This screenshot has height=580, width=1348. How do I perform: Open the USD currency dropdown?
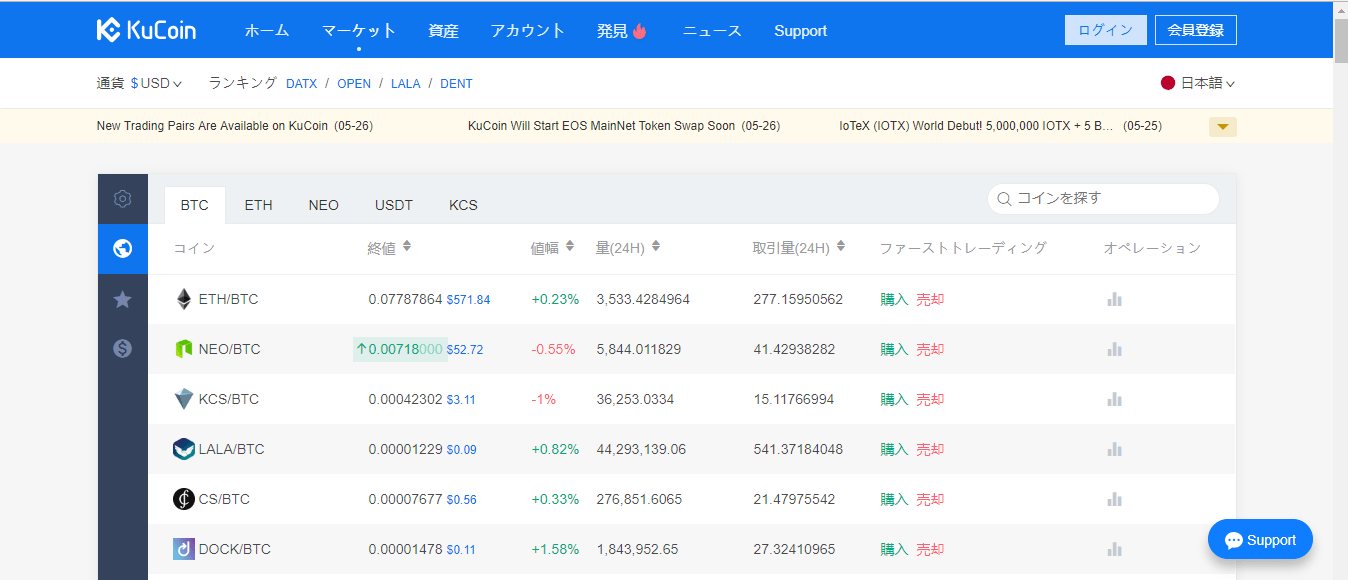(156, 83)
